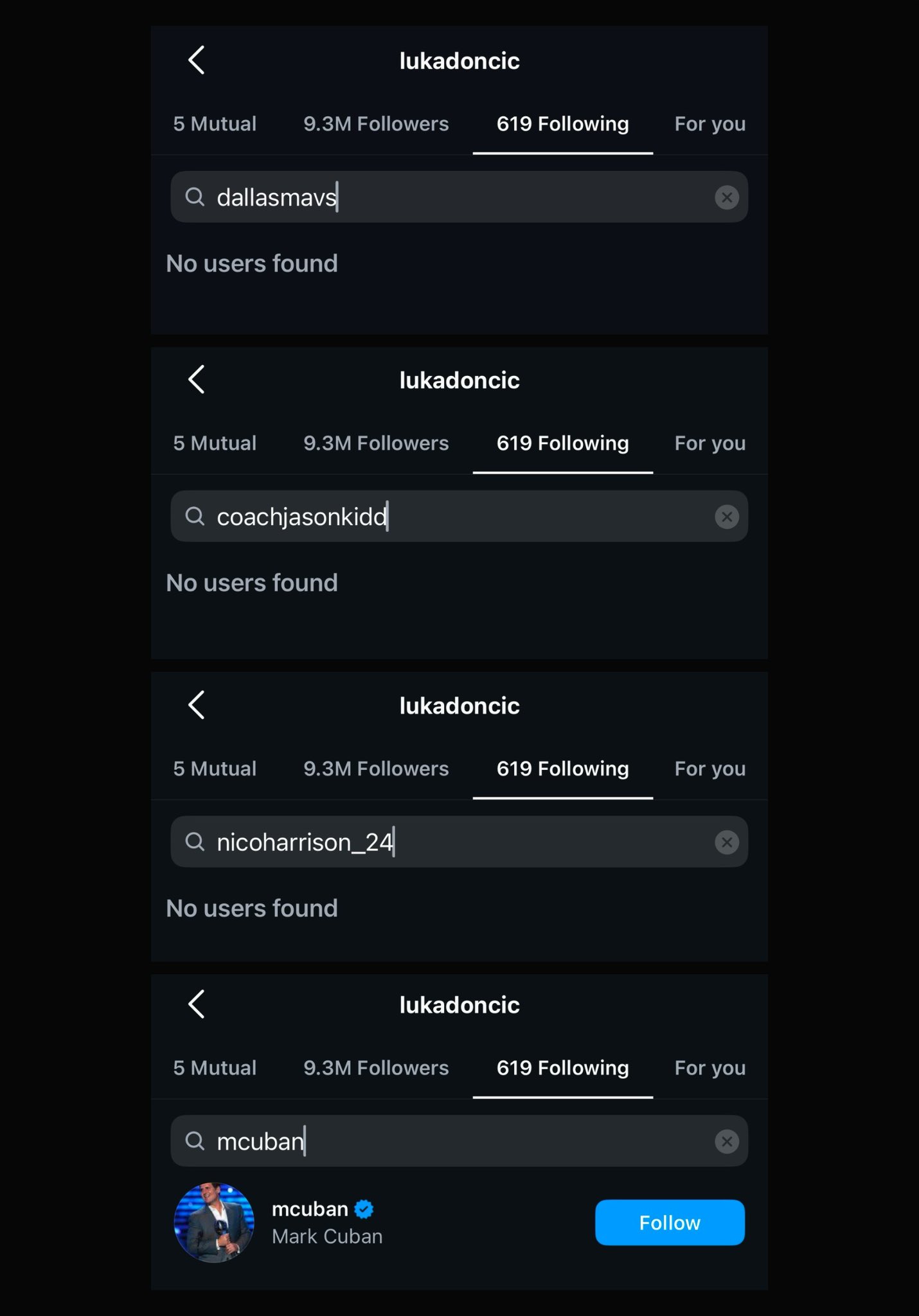This screenshot has height=1316, width=919.
Task: Open the 619 Following tab in the second panel
Action: [562, 443]
